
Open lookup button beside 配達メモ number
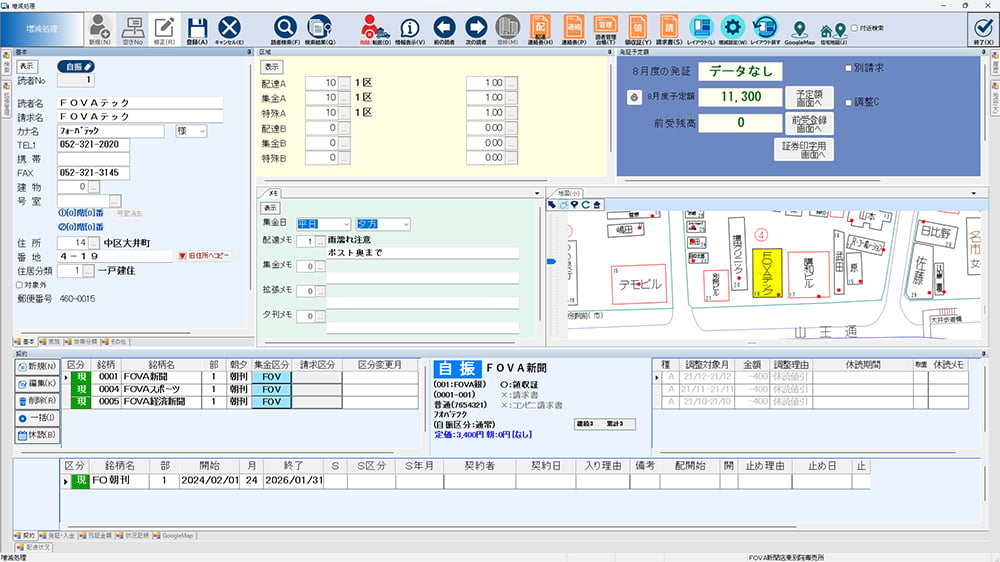click(x=320, y=241)
